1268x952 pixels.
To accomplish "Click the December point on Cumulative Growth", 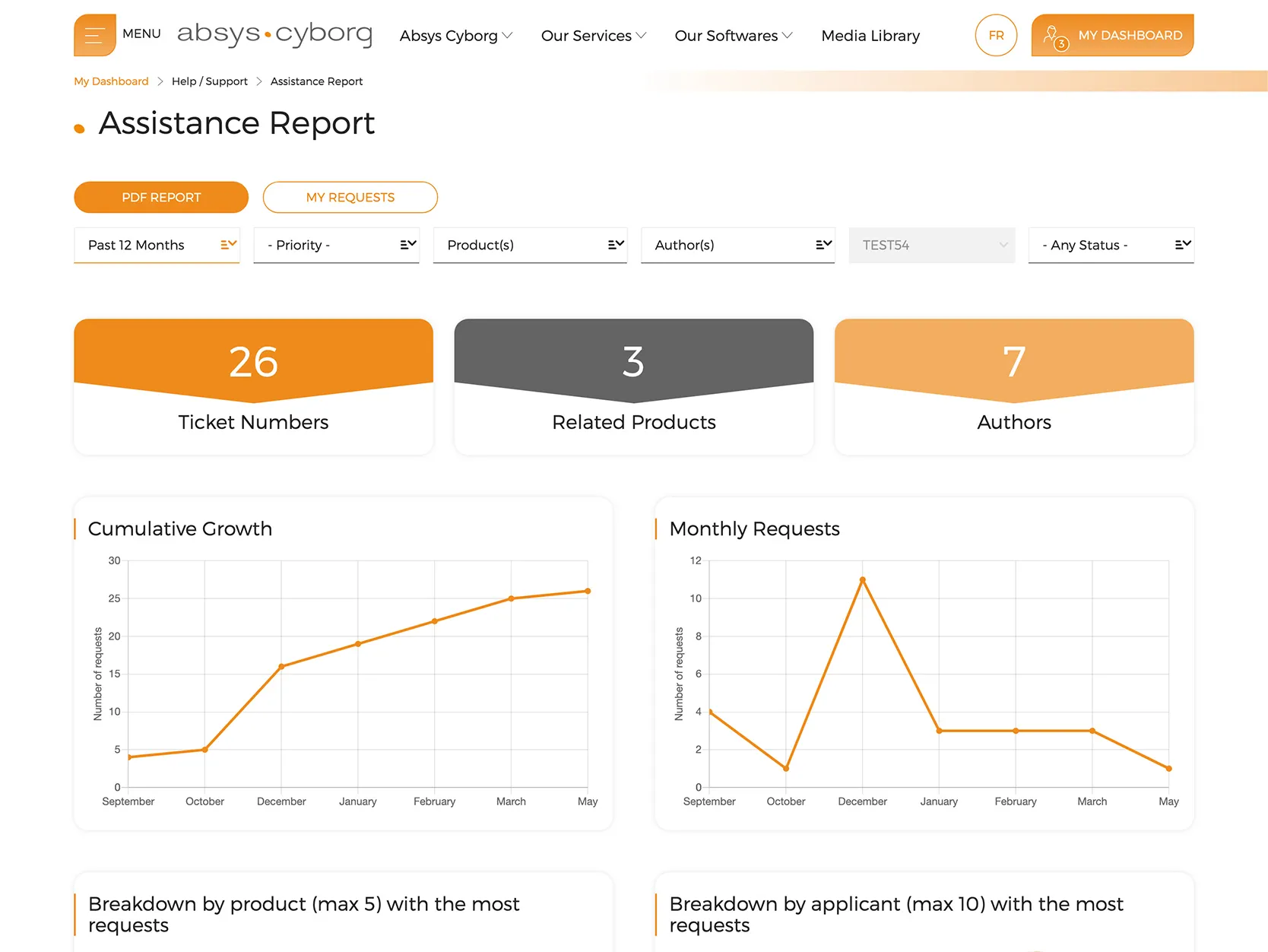I will 281,666.
